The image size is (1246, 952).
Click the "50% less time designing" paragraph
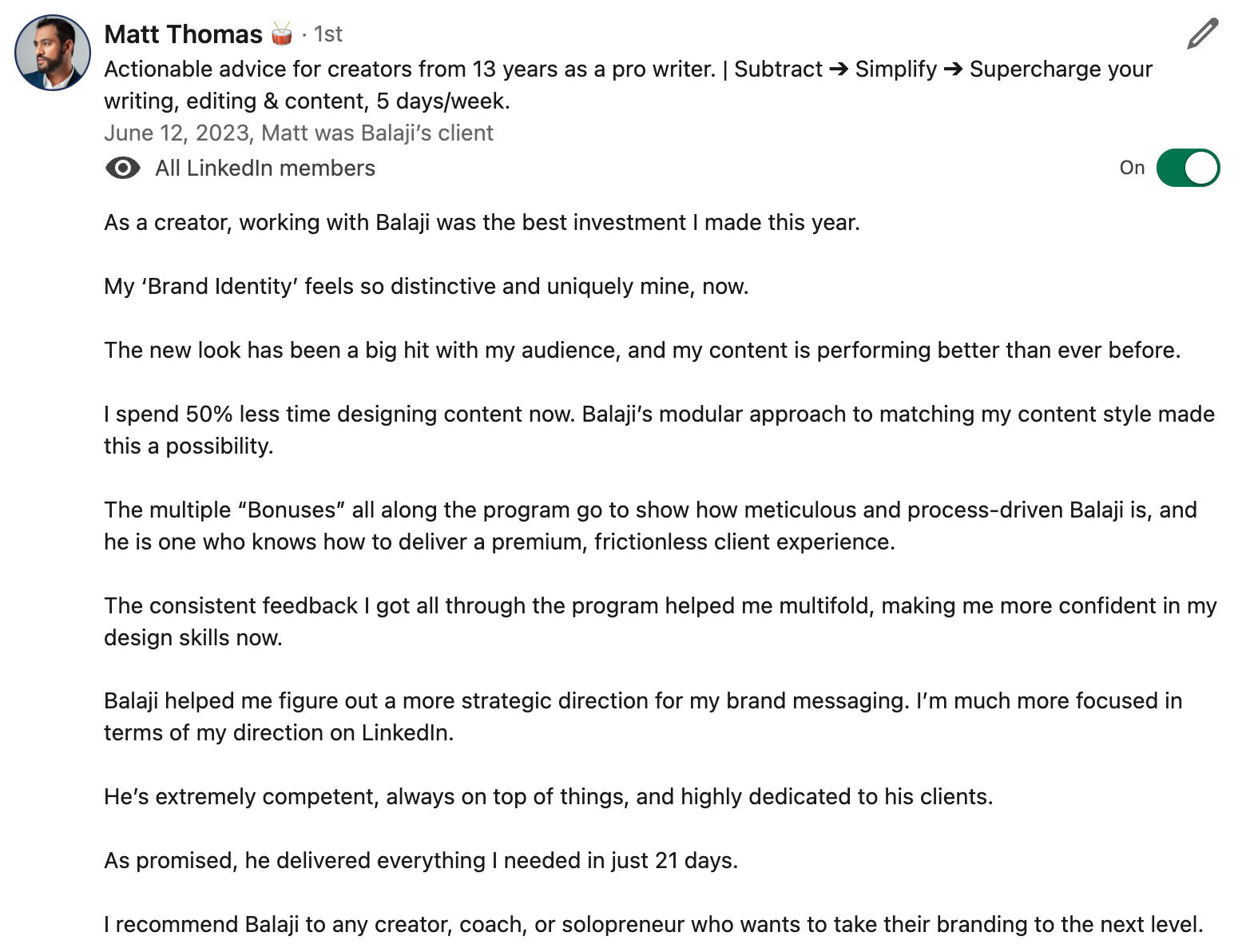tap(659, 430)
